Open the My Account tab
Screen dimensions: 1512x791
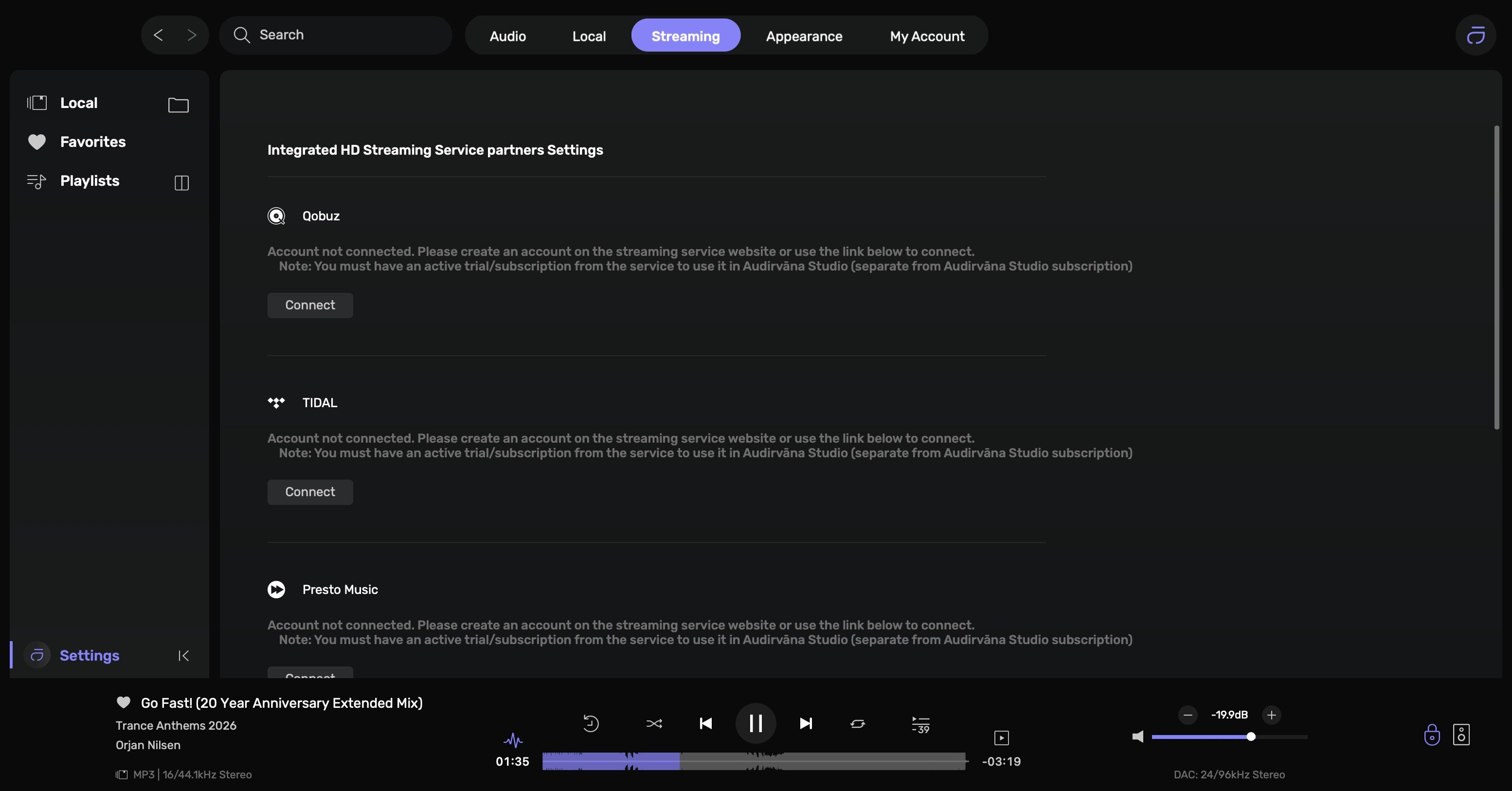point(927,36)
